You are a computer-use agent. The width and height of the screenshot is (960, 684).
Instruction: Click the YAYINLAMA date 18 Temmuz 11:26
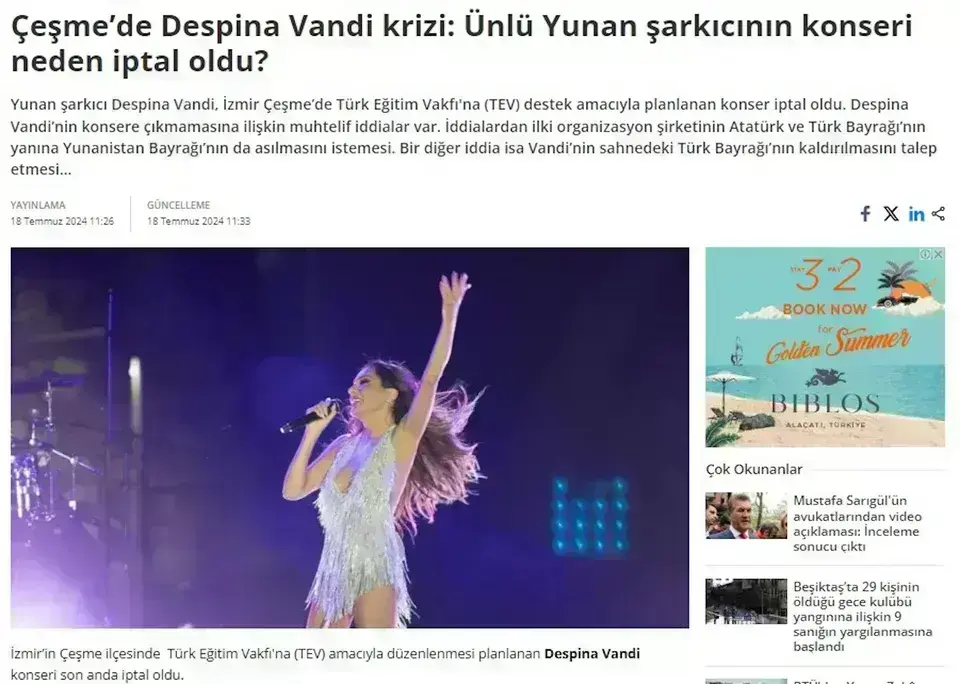62,221
